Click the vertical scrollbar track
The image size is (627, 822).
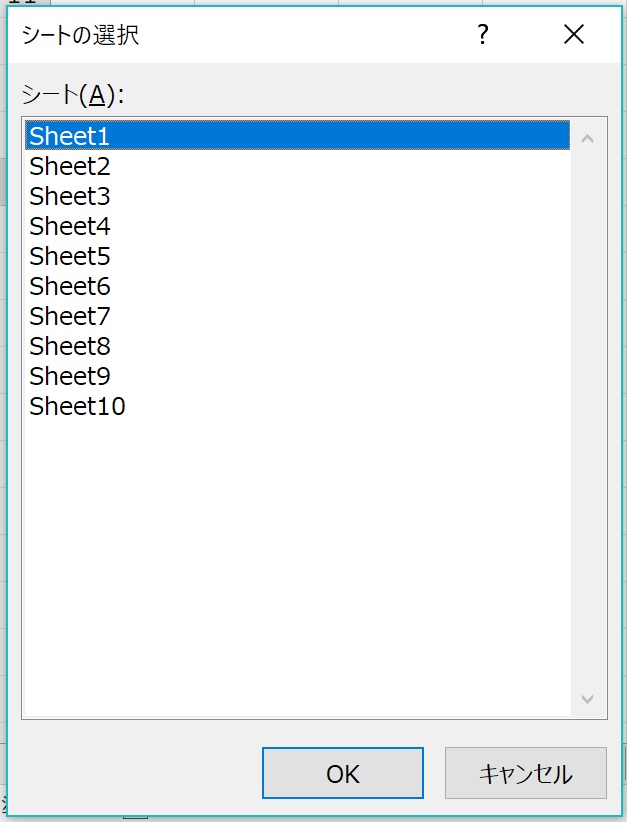pyautogui.click(x=587, y=420)
